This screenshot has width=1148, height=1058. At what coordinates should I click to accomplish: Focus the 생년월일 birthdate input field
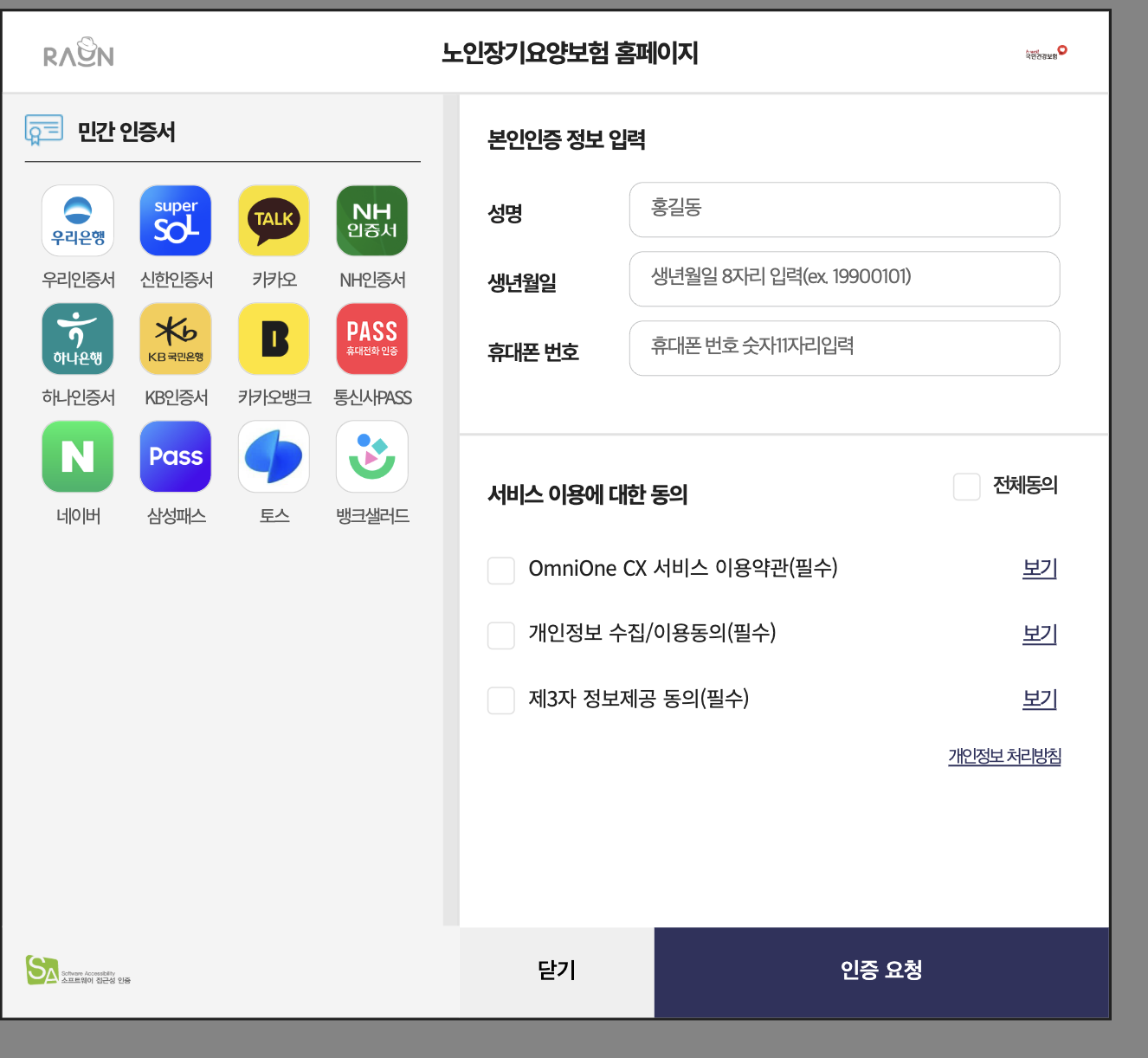tap(844, 279)
